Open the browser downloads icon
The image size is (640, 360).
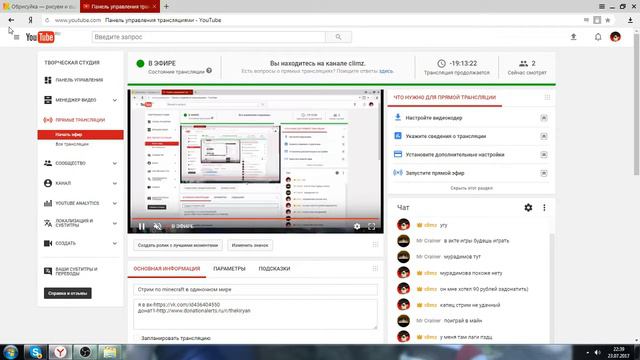point(630,20)
